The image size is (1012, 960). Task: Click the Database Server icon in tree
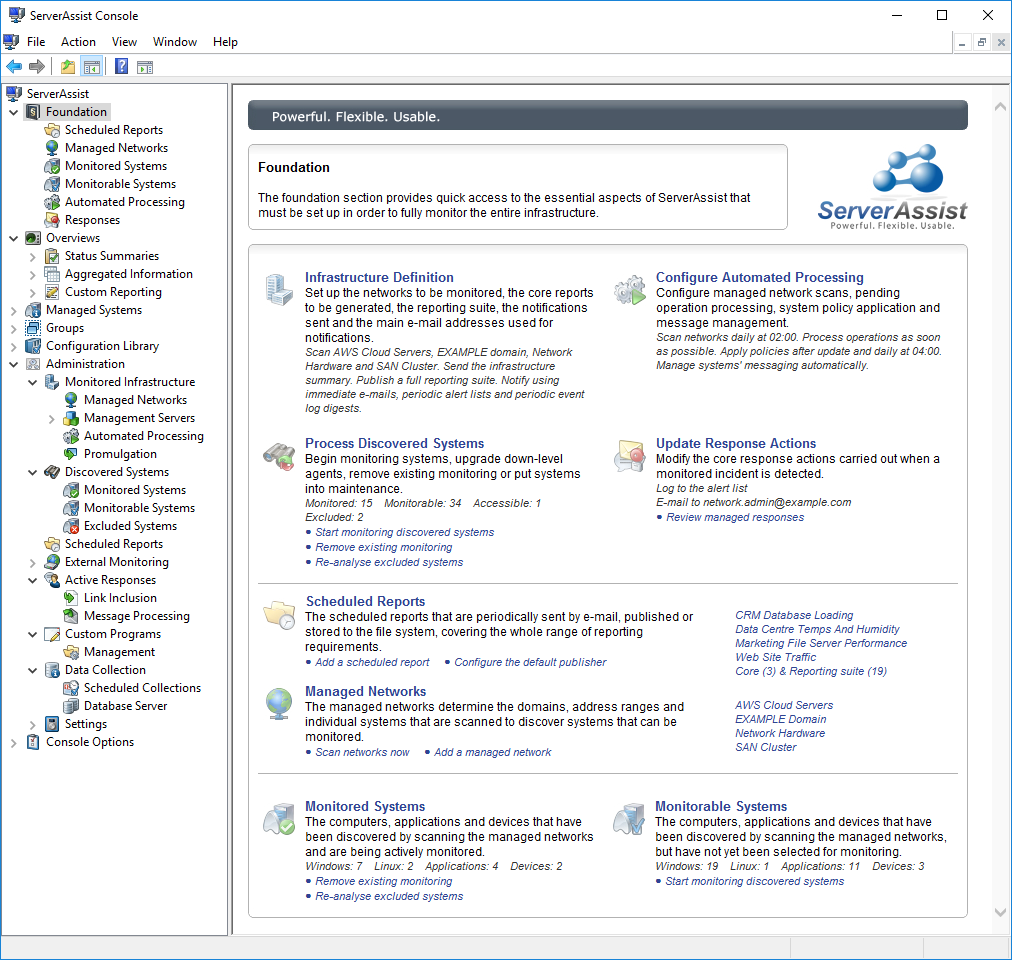point(71,706)
